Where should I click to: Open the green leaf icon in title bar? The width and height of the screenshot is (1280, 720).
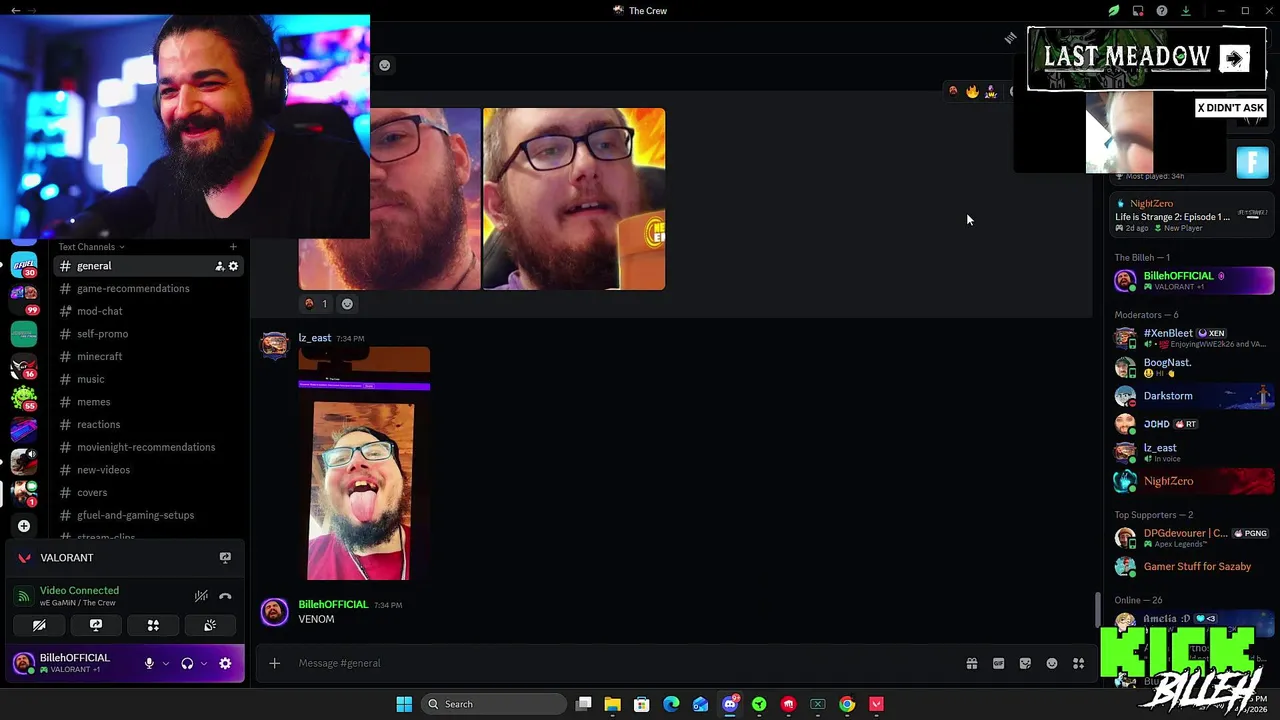1113,11
